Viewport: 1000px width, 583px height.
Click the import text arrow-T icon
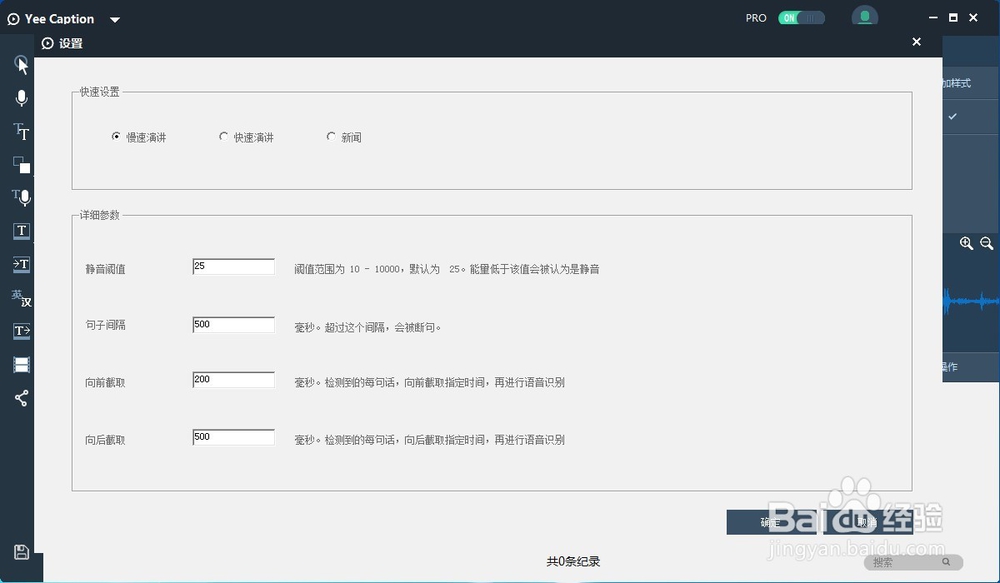[21, 263]
